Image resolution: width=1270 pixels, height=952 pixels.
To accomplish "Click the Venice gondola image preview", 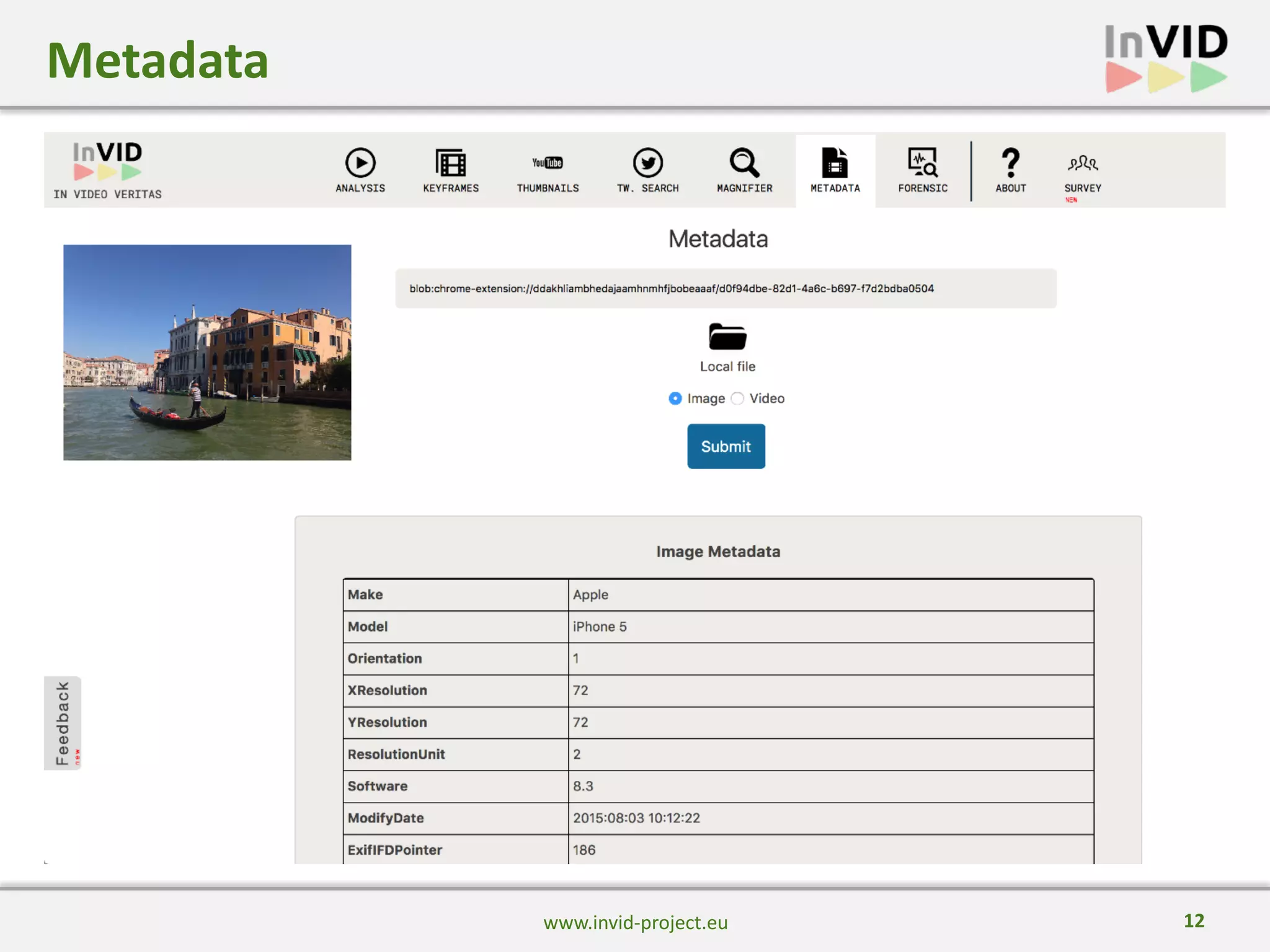I will click(207, 353).
